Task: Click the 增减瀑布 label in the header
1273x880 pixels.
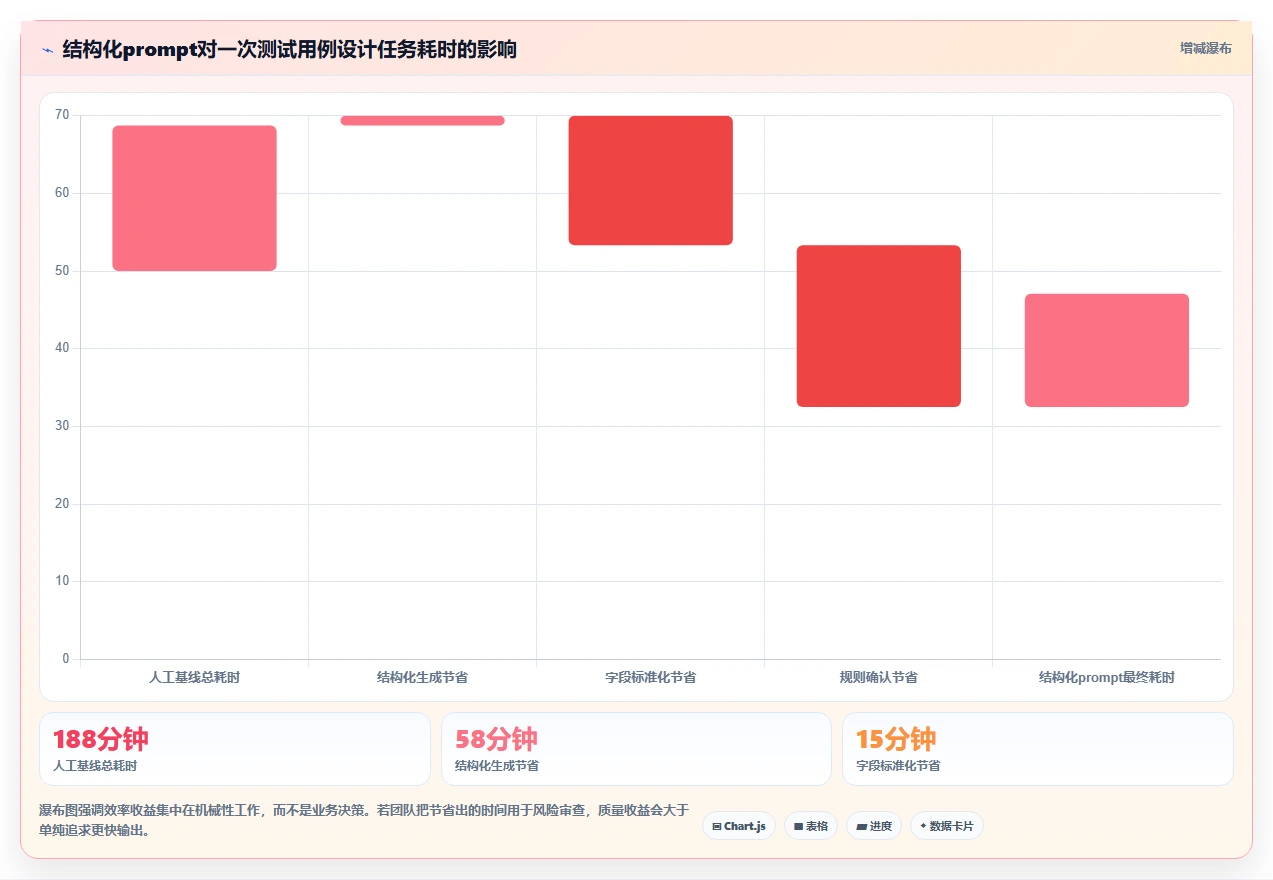Action: click(1205, 48)
